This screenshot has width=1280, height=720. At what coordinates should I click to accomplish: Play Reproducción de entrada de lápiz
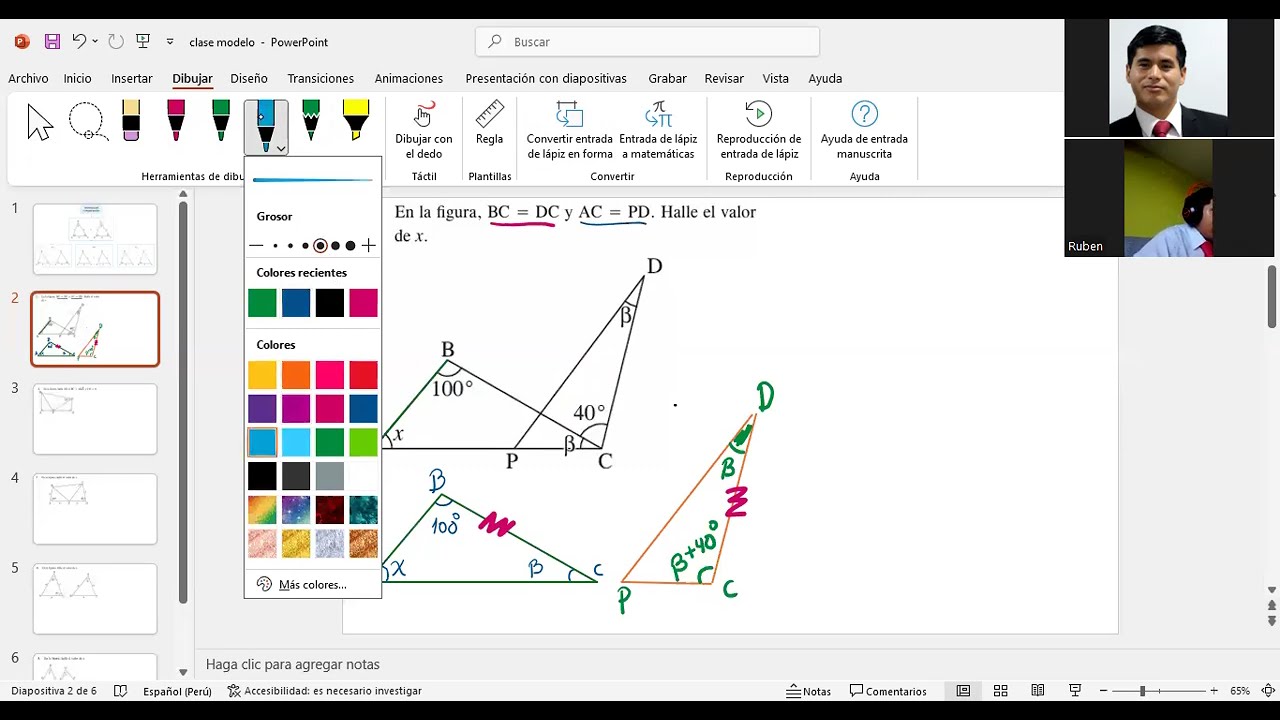pyautogui.click(x=759, y=130)
